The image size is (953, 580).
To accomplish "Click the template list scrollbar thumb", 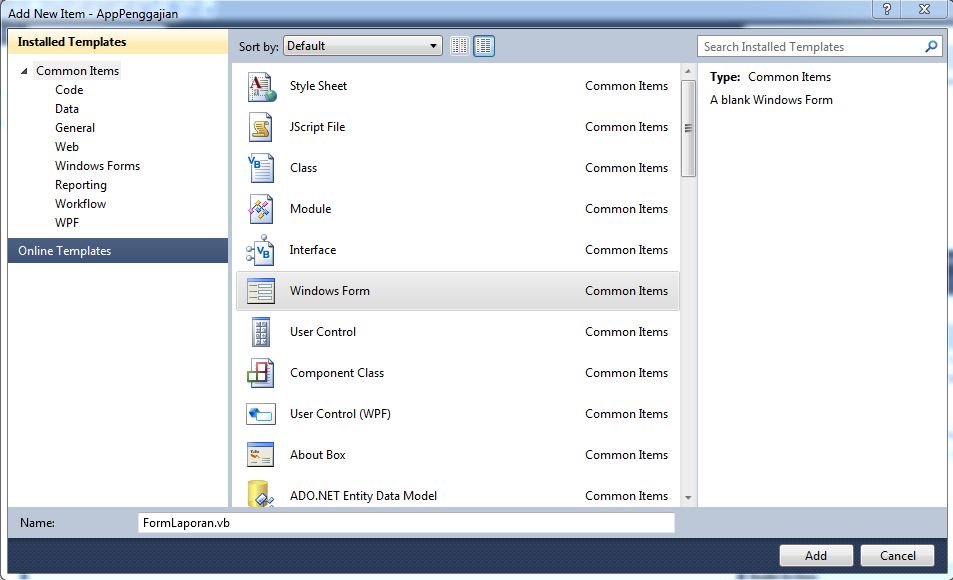I will point(688,128).
